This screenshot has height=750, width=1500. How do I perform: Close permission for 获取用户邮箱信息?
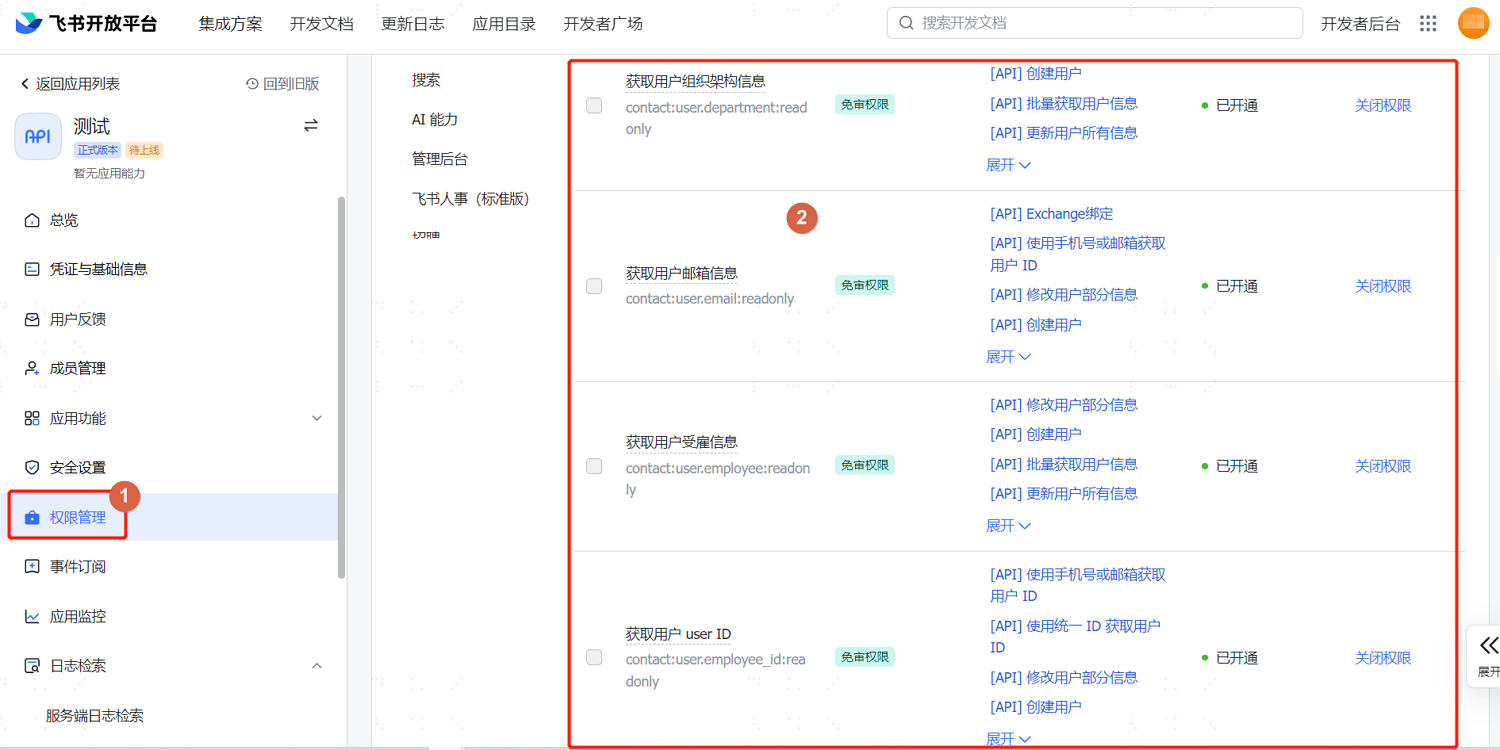(x=1383, y=286)
